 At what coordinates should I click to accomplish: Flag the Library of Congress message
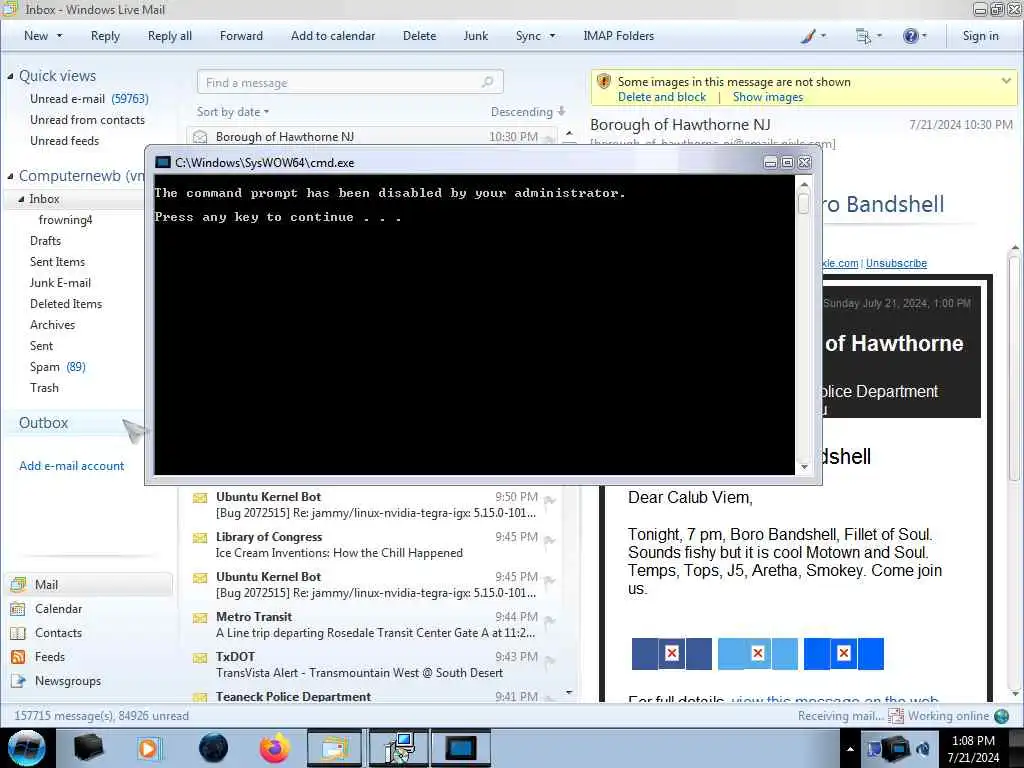click(549, 540)
